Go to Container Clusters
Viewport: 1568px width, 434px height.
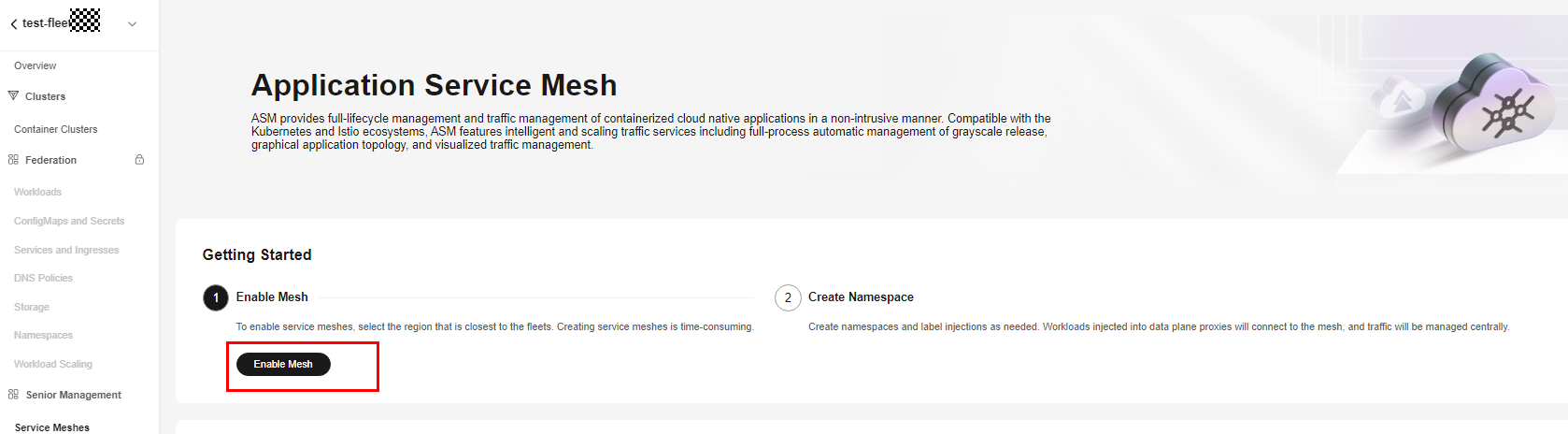[x=56, y=129]
